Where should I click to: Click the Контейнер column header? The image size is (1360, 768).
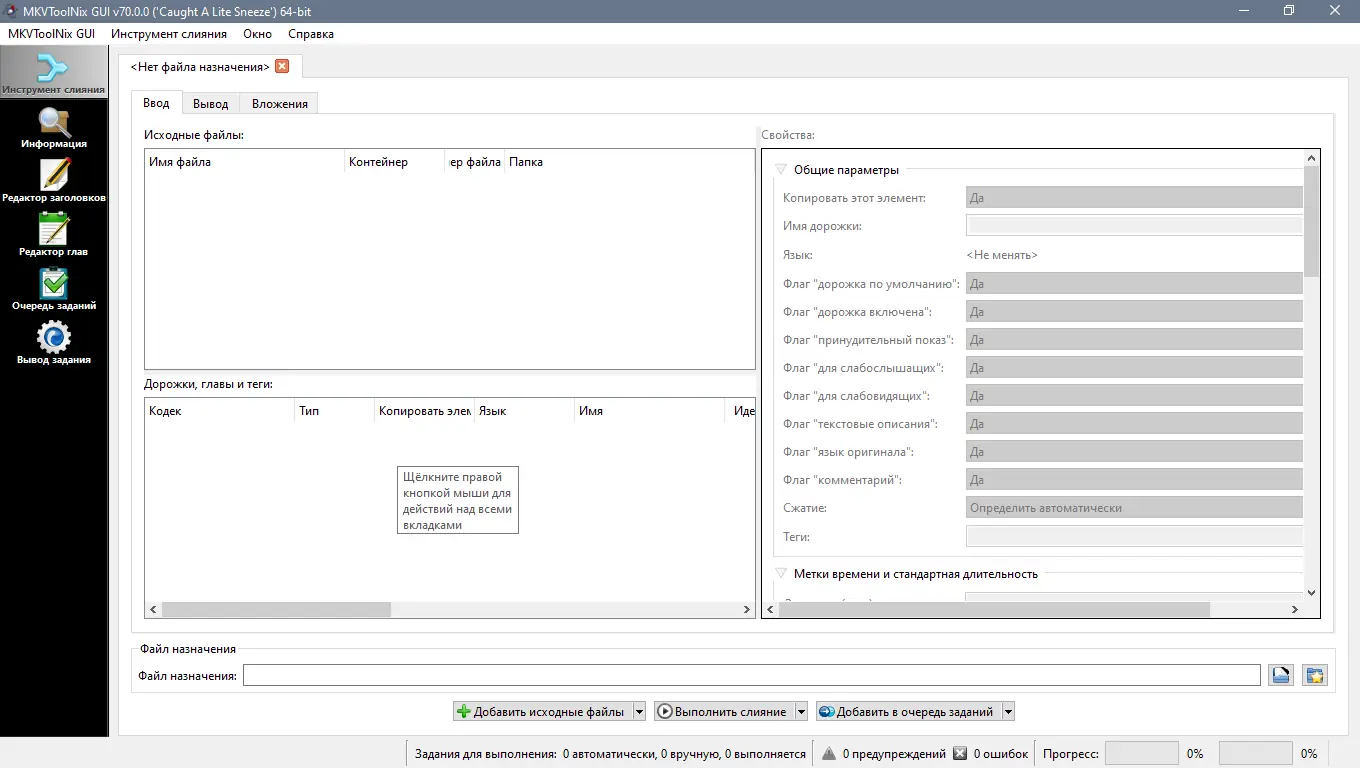click(x=394, y=162)
